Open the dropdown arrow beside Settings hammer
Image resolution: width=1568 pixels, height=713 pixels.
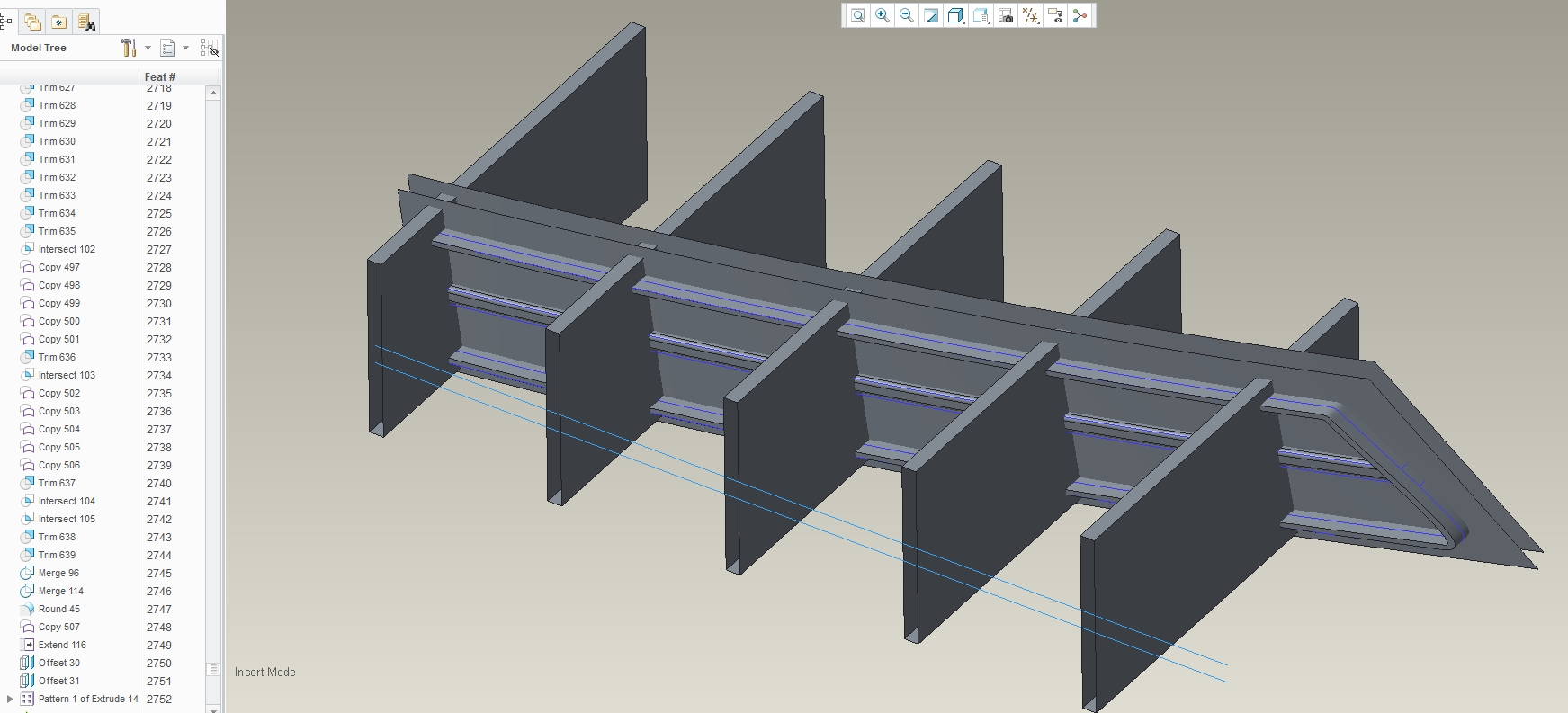148,48
